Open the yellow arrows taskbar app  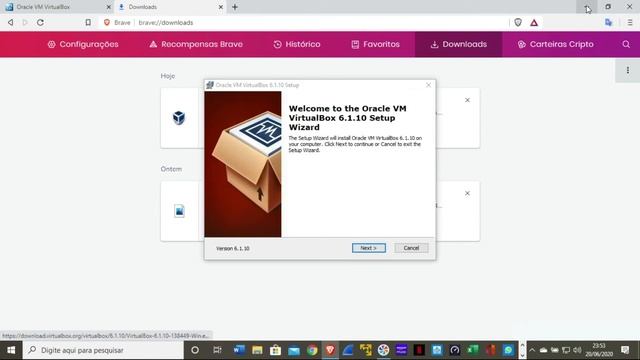366,350
